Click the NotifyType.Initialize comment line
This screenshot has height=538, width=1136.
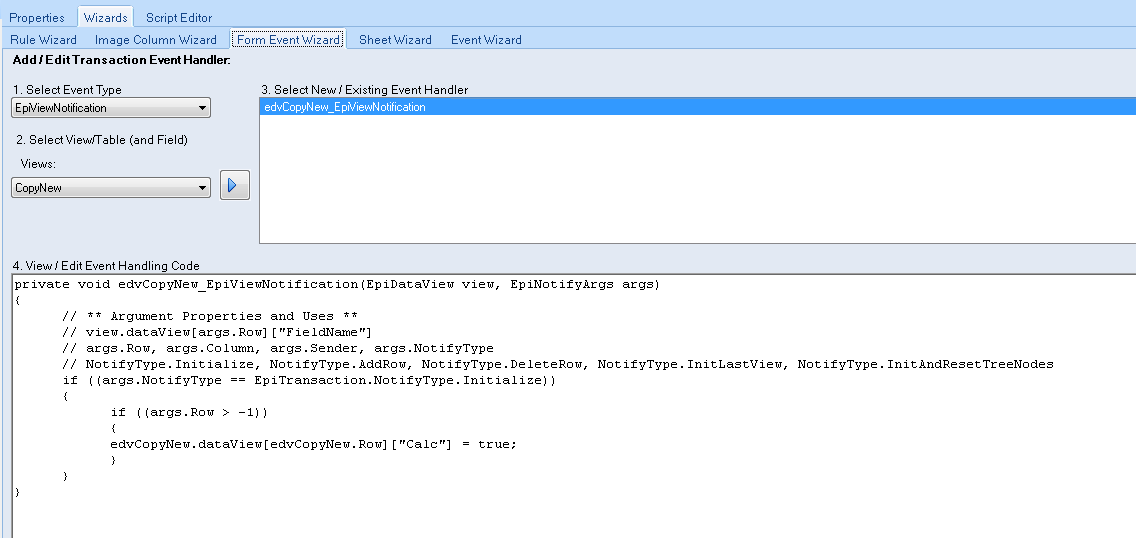[x=558, y=364]
